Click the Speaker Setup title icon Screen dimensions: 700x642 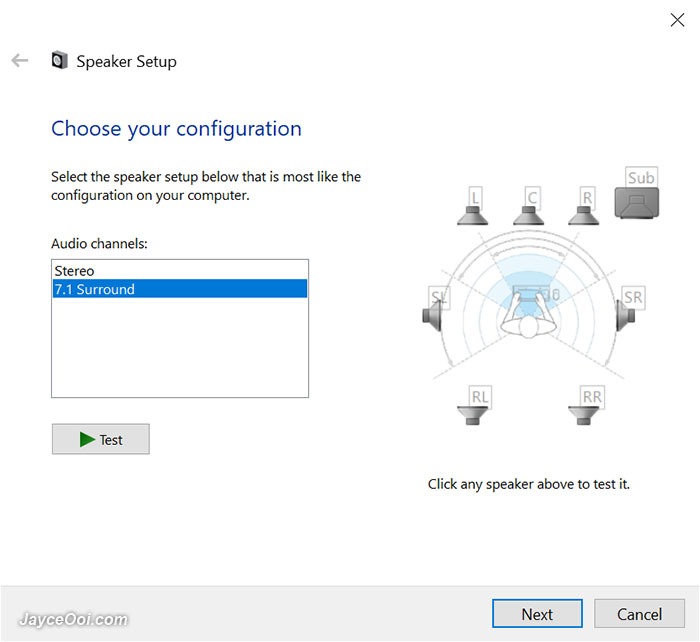pos(59,60)
